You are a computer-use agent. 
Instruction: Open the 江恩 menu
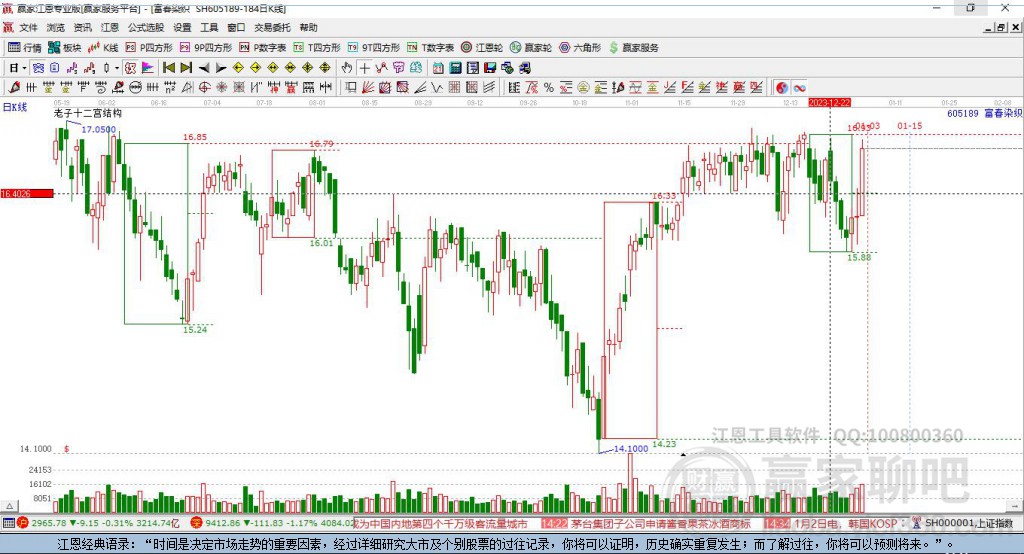pos(110,27)
